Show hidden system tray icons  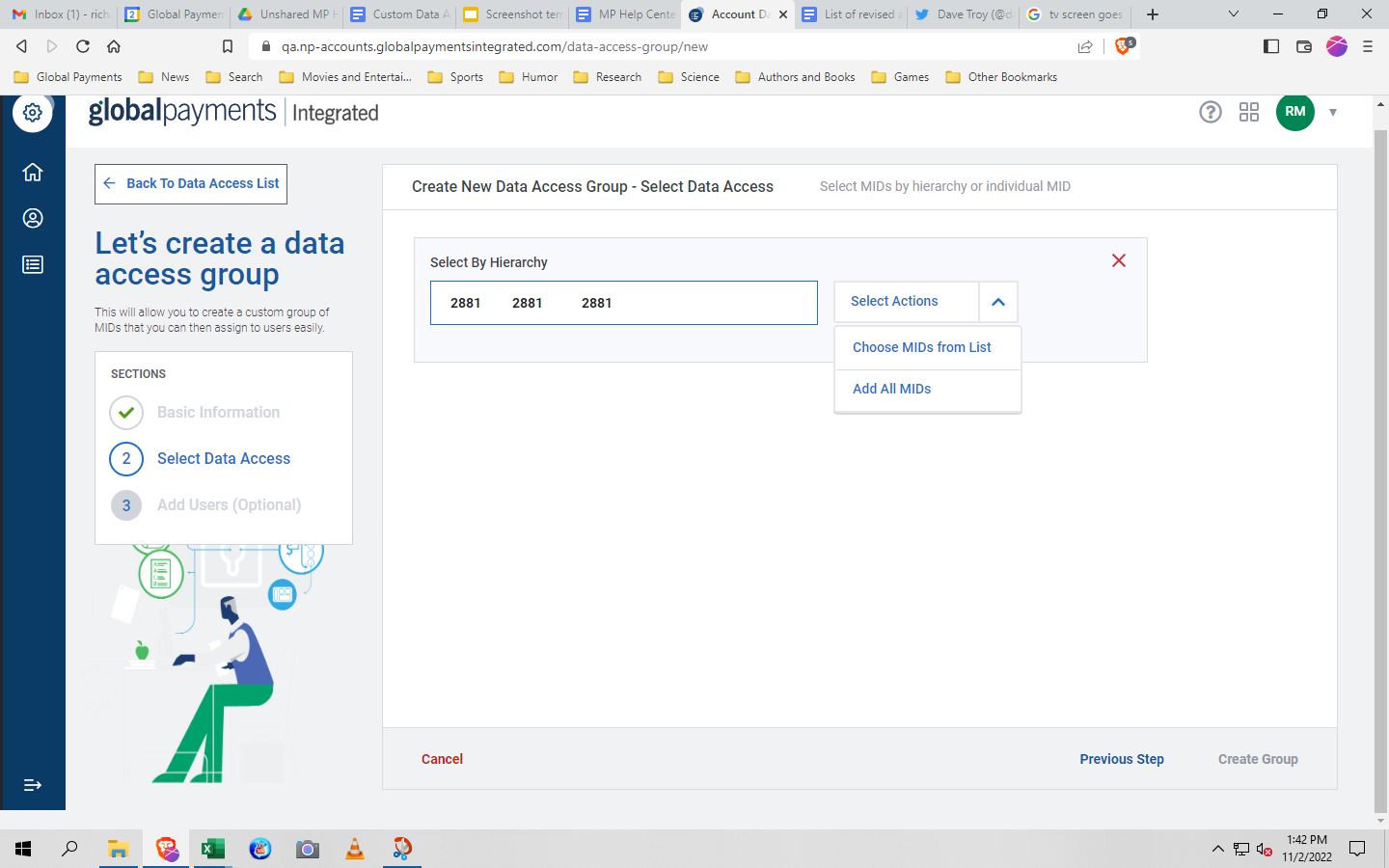pyautogui.click(x=1217, y=849)
